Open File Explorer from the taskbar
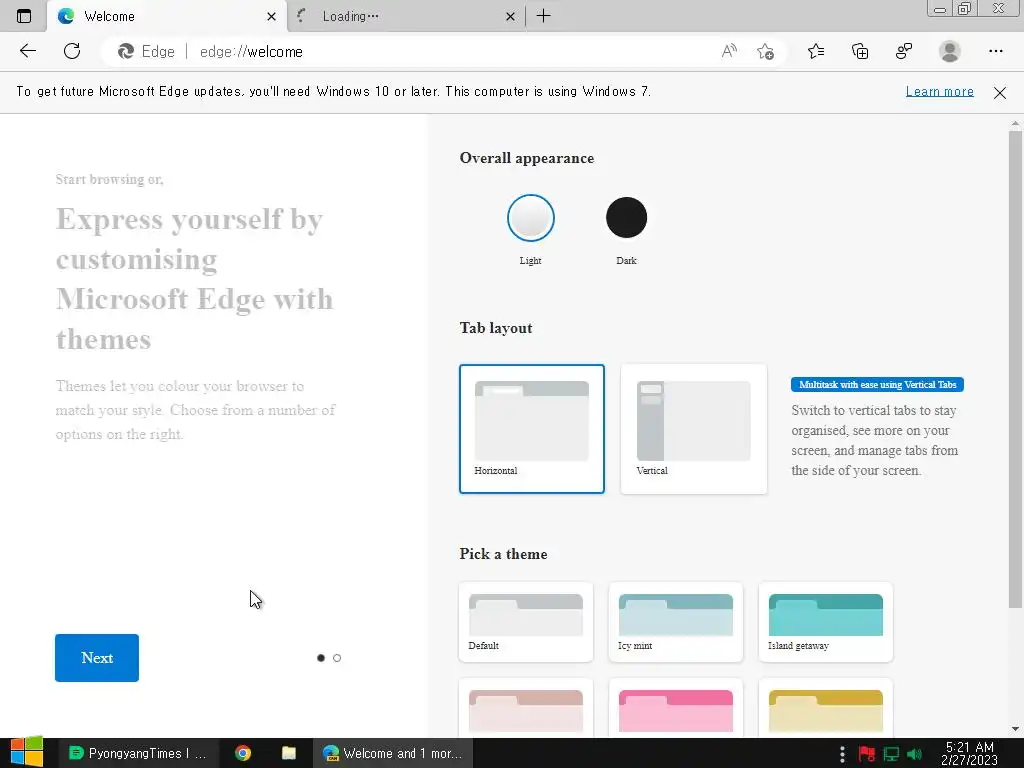Viewport: 1024px width, 768px height. 289,753
